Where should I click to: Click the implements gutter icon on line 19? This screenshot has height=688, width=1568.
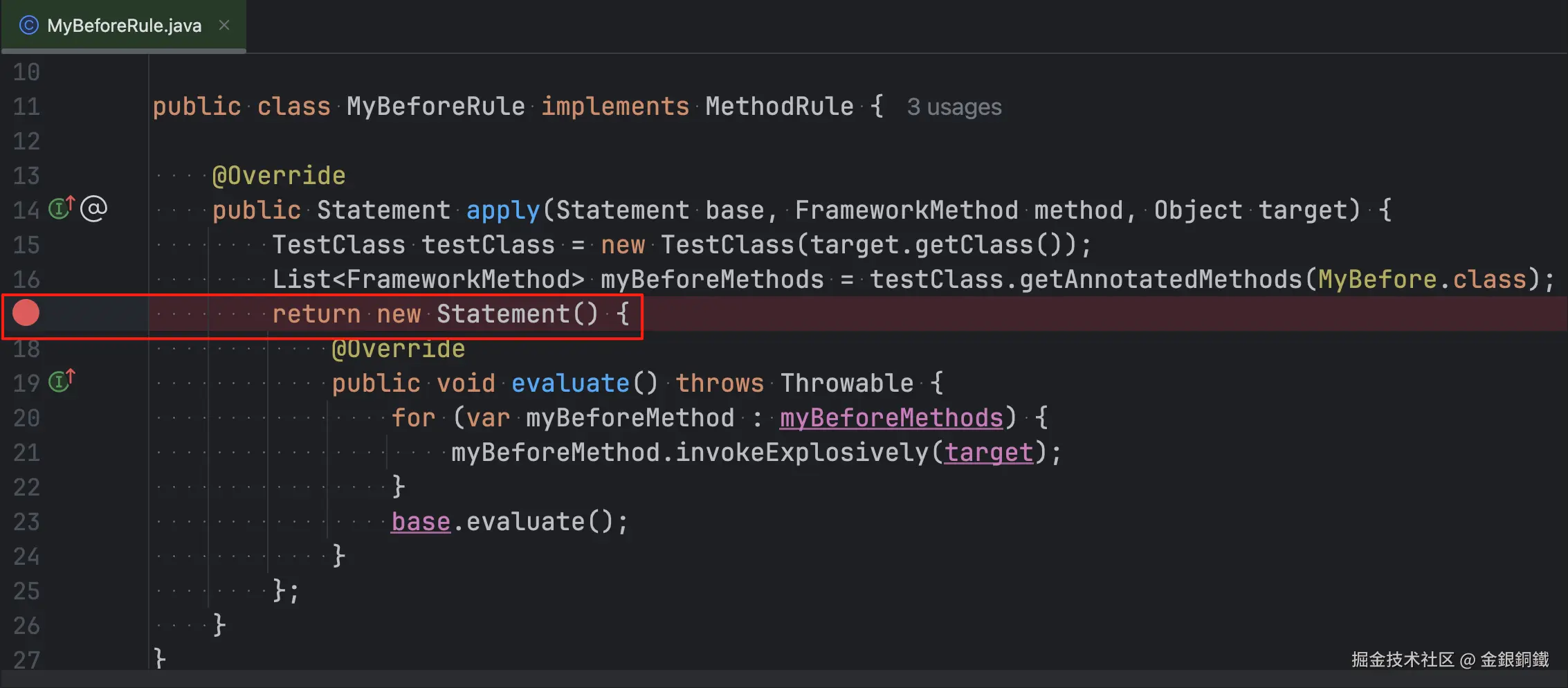coord(61,381)
